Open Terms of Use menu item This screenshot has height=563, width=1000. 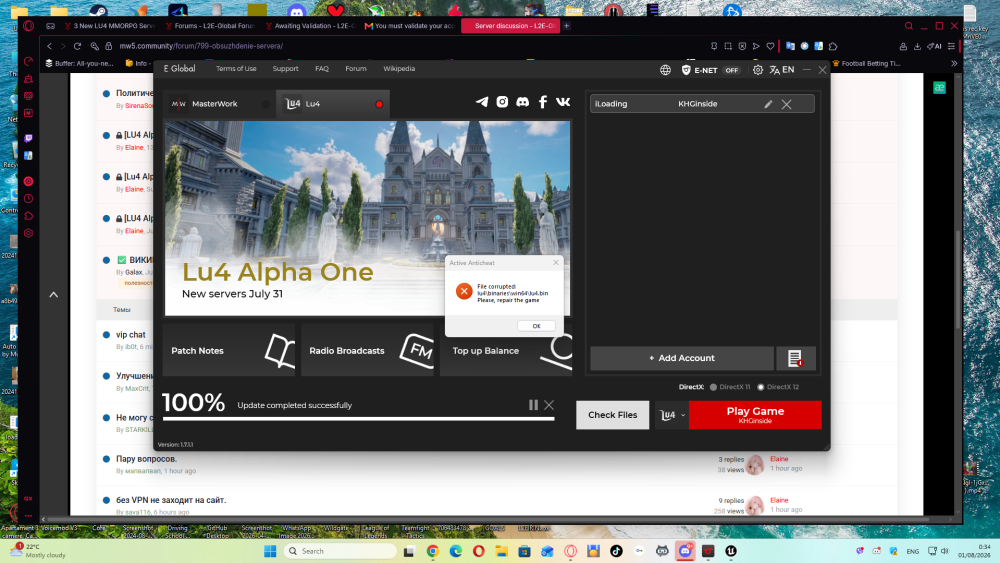pyautogui.click(x=236, y=69)
